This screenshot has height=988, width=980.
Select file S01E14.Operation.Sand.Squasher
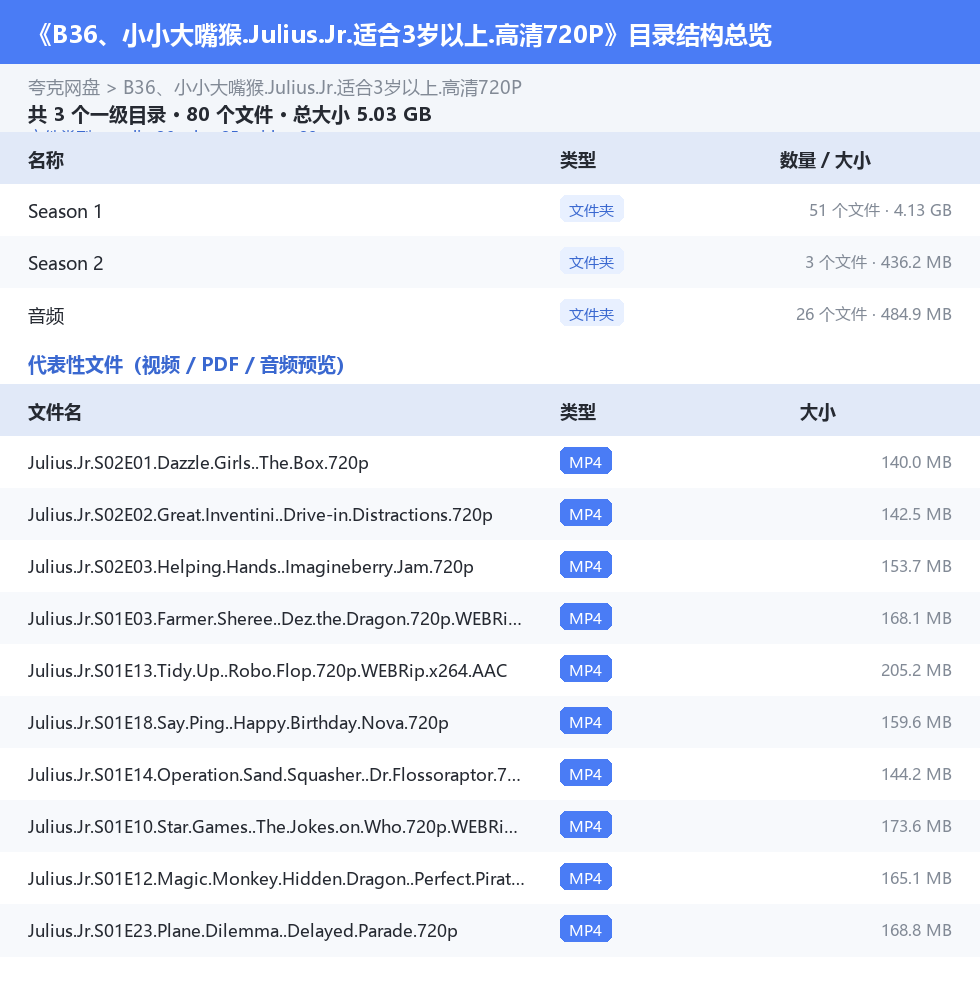click(x=274, y=775)
